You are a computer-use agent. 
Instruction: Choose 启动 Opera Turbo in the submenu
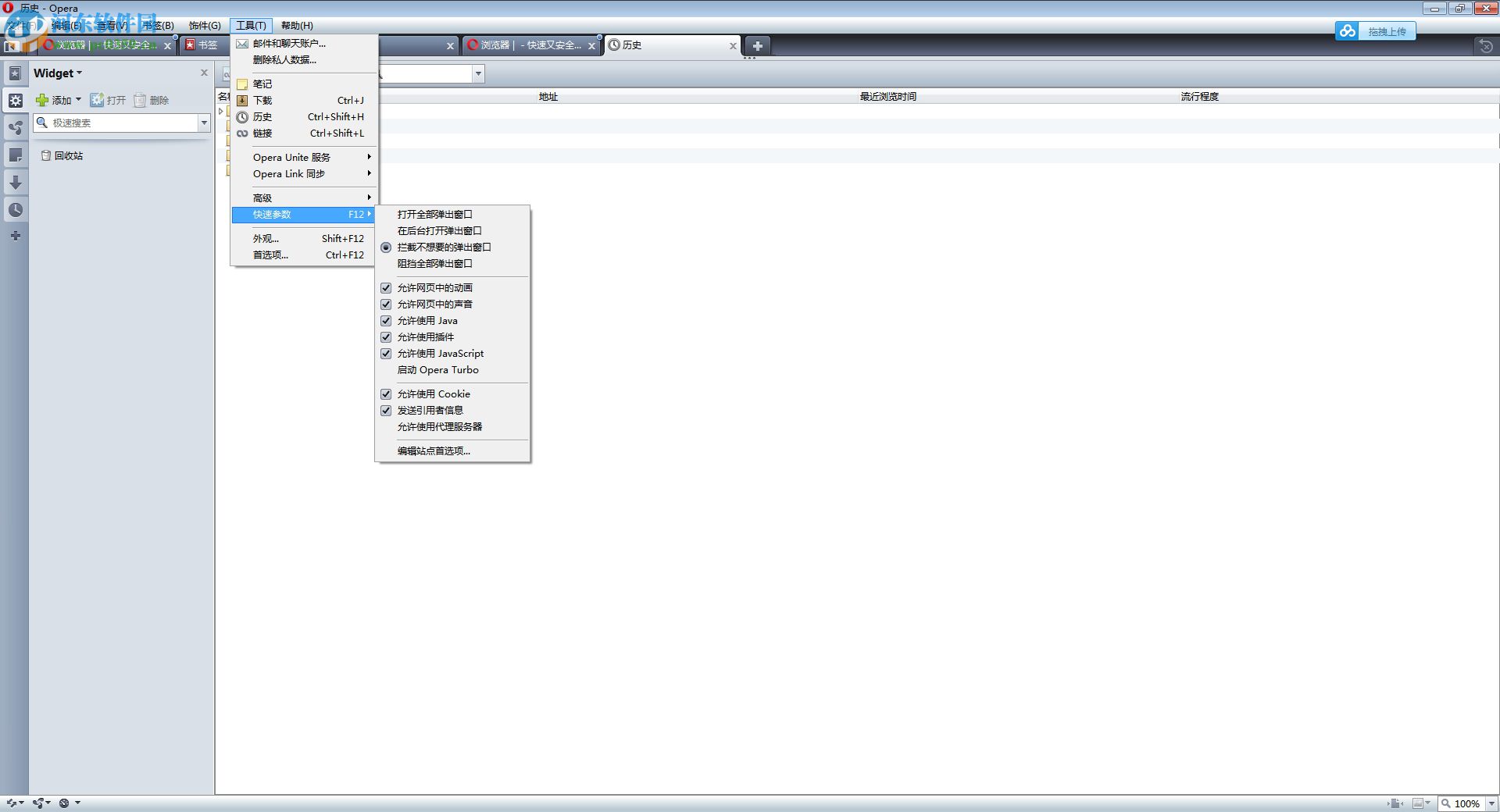pos(439,369)
